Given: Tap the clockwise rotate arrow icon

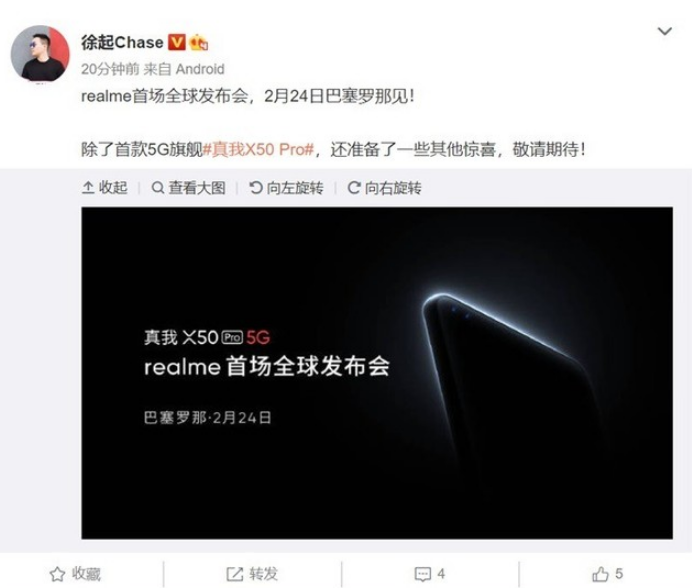Looking at the screenshot, I should pos(354,188).
